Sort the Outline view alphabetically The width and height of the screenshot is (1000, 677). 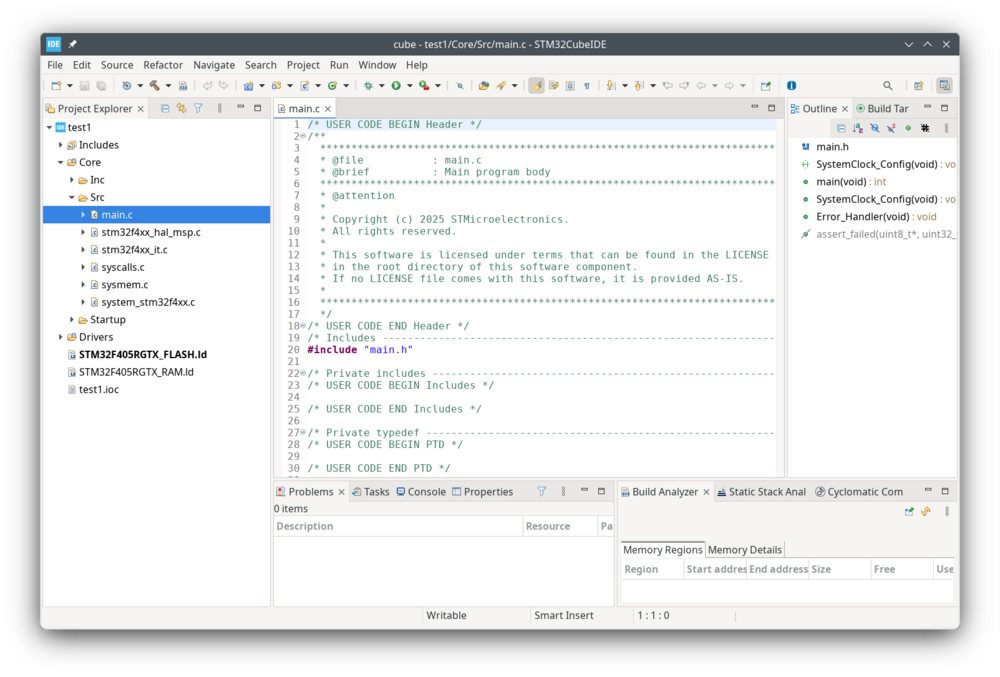pos(856,128)
